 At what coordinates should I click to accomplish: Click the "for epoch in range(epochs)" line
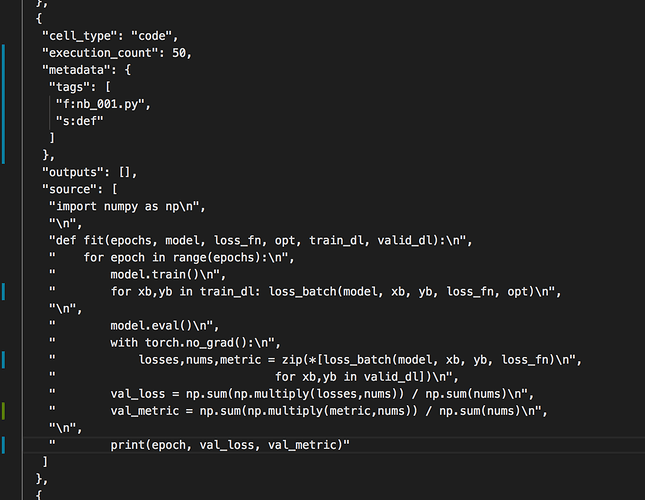click(x=180, y=257)
